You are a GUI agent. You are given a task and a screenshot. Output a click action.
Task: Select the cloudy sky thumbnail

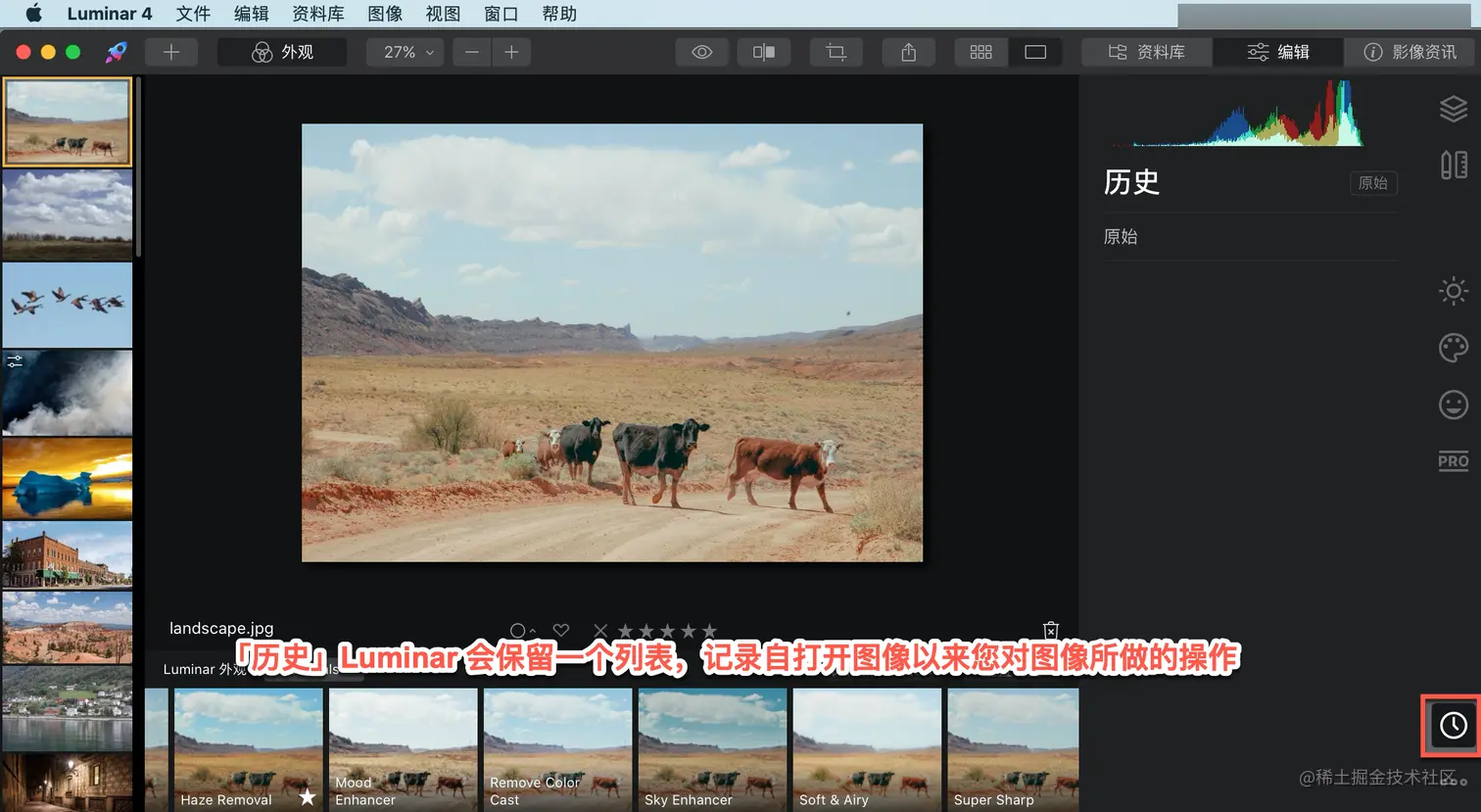68,215
